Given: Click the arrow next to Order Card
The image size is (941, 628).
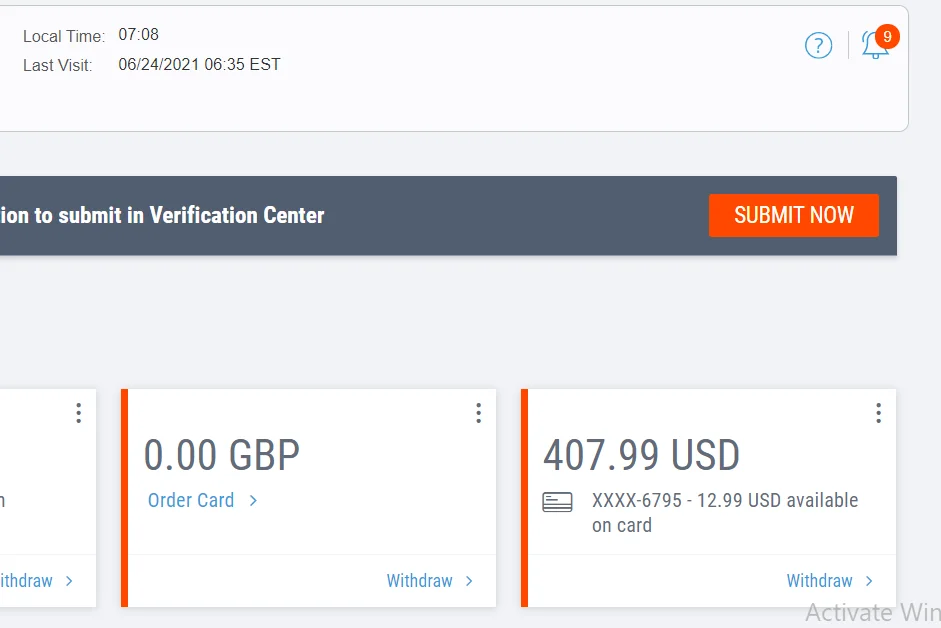Looking at the screenshot, I should [x=253, y=500].
